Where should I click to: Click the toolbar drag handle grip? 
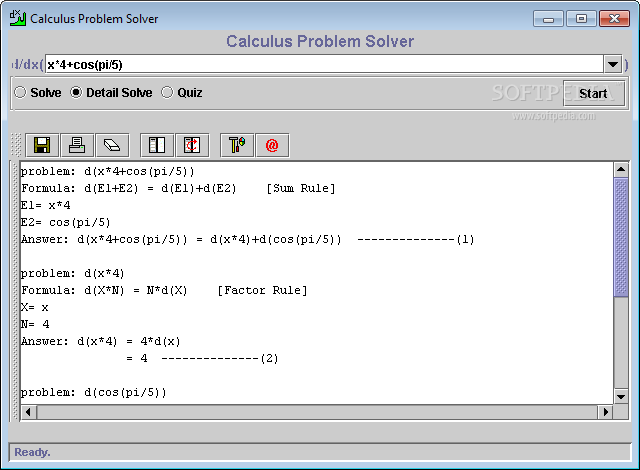16,145
